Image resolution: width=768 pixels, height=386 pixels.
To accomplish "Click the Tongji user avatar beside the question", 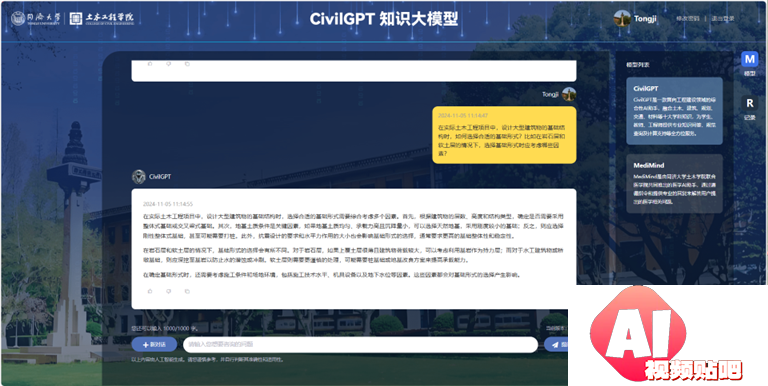I will [569, 94].
